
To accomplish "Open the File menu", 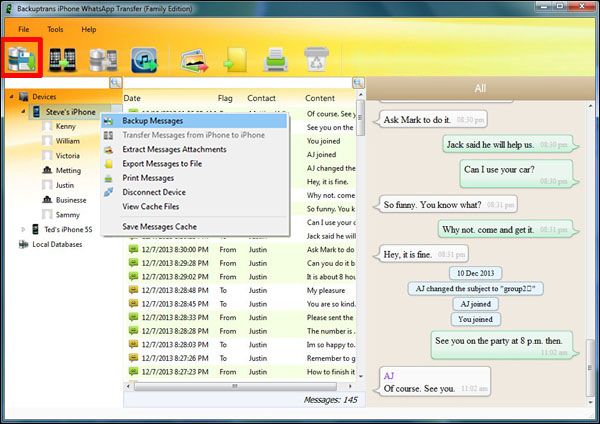I will coord(23,30).
